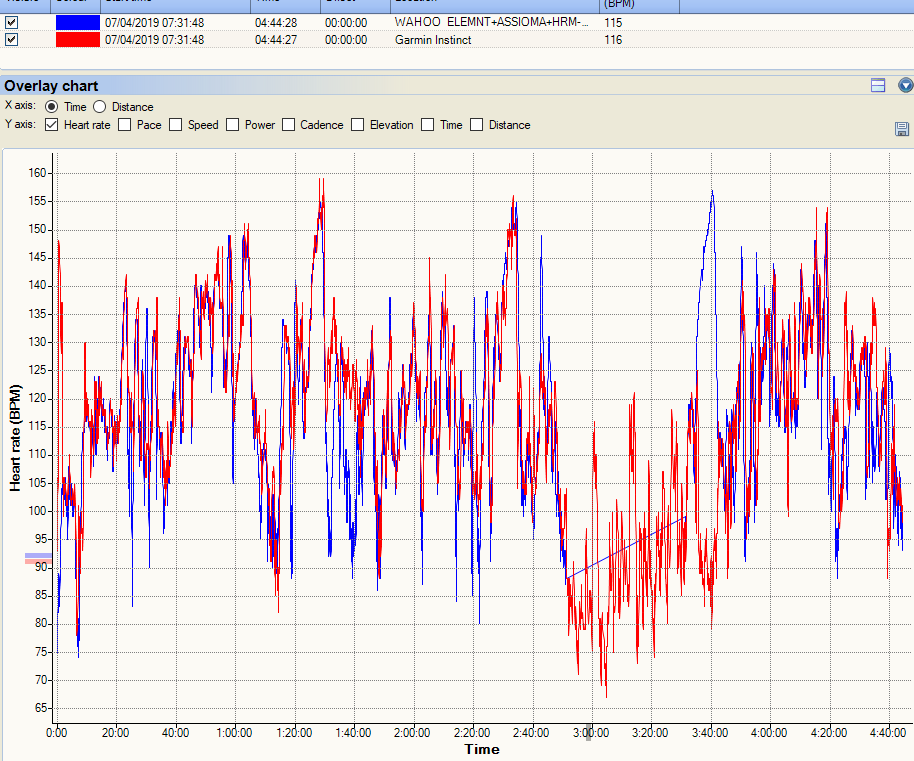
Task: Click the blue color swatch for WAHOO
Action: pos(77,22)
